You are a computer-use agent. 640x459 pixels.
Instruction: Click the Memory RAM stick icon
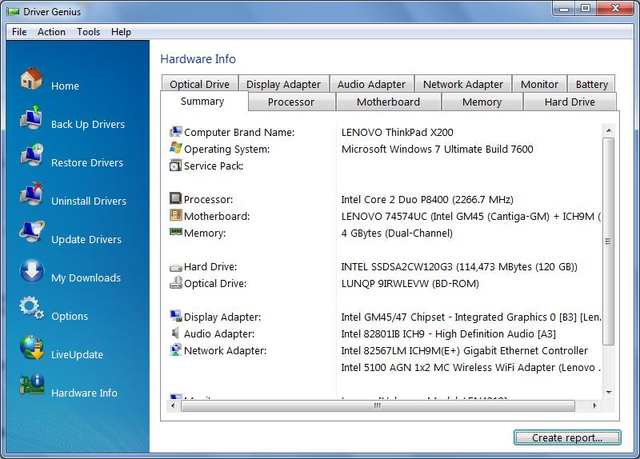pyautogui.click(x=176, y=232)
